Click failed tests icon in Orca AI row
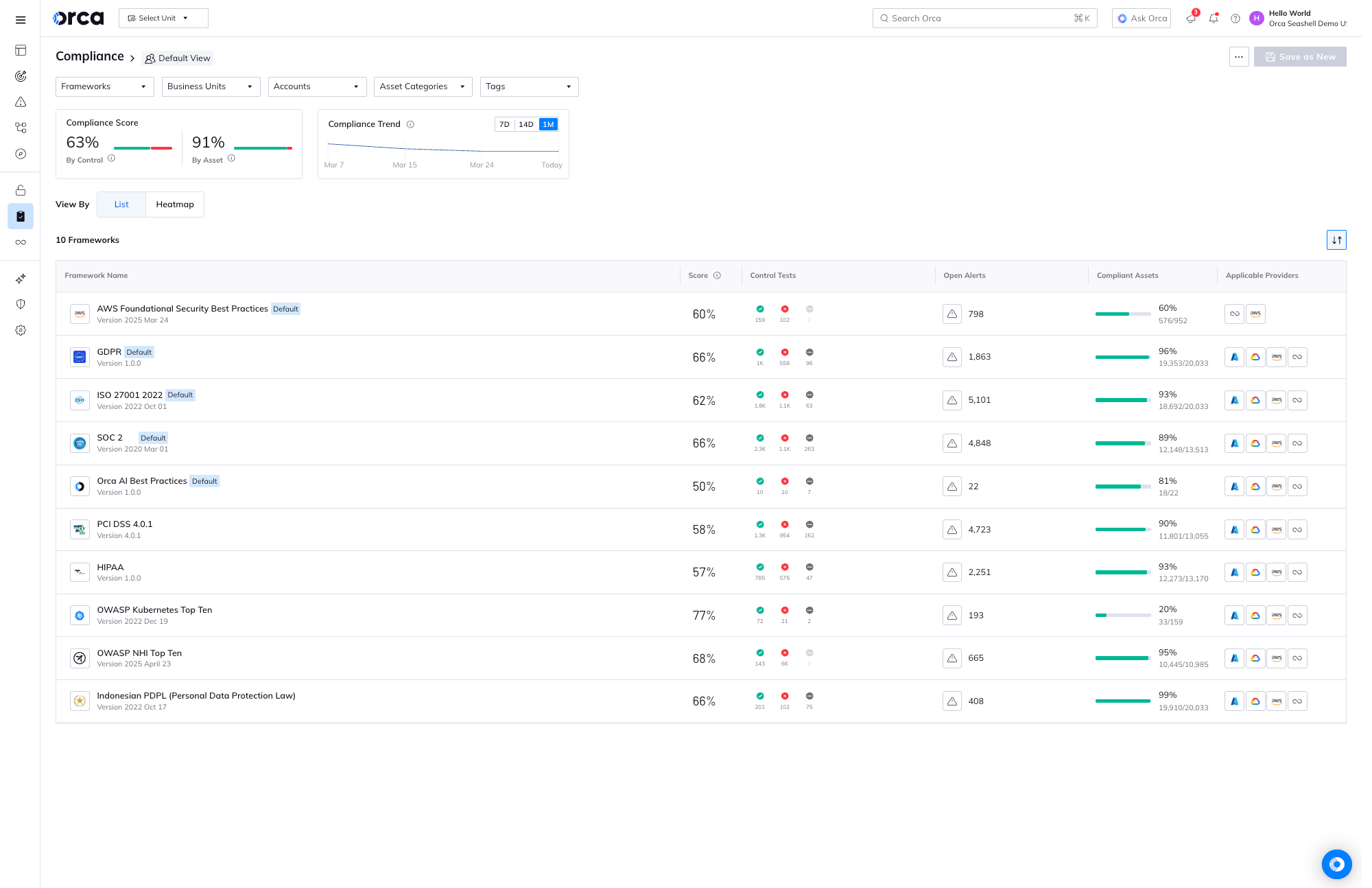 tap(785, 481)
